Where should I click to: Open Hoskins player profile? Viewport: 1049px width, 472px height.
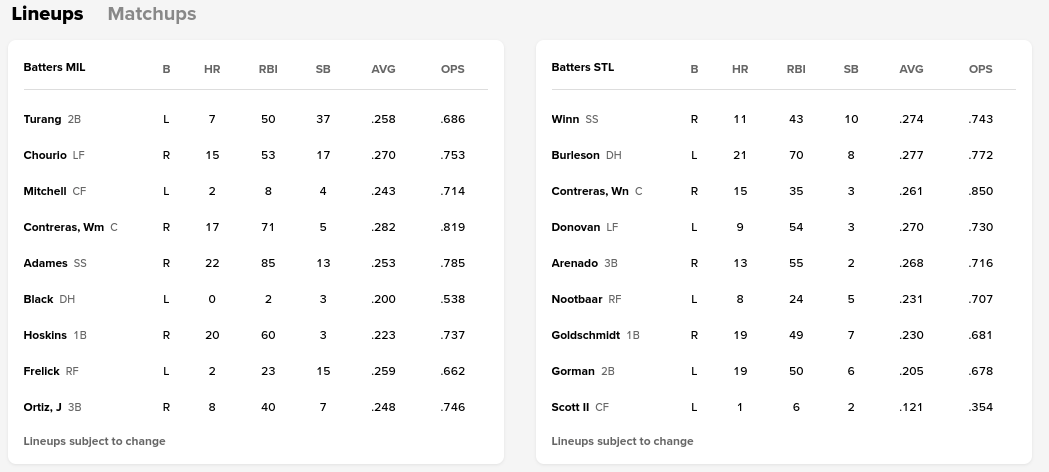[45, 335]
